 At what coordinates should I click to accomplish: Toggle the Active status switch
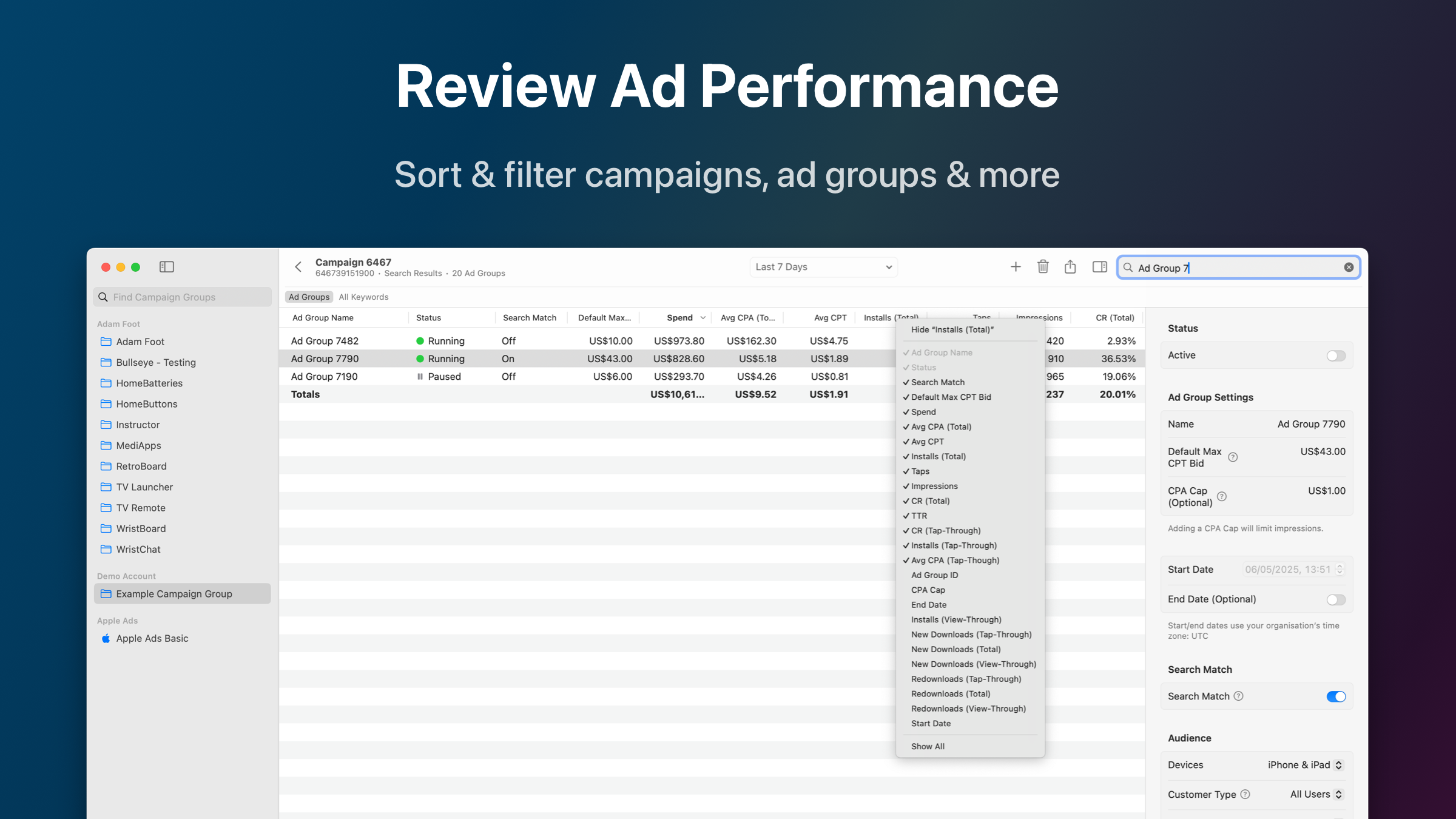(1335, 356)
